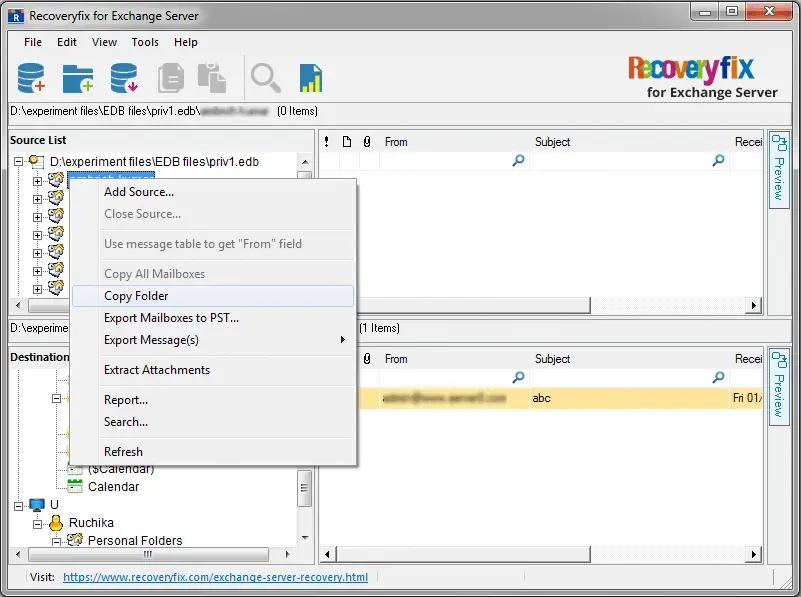
Task: Sort source list by Subject column
Action: point(552,142)
